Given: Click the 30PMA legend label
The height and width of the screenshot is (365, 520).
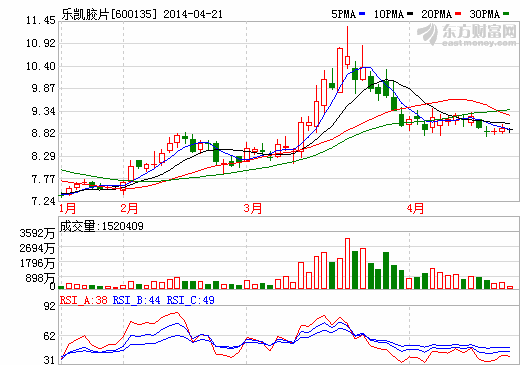Looking at the screenshot, I should coord(485,14).
